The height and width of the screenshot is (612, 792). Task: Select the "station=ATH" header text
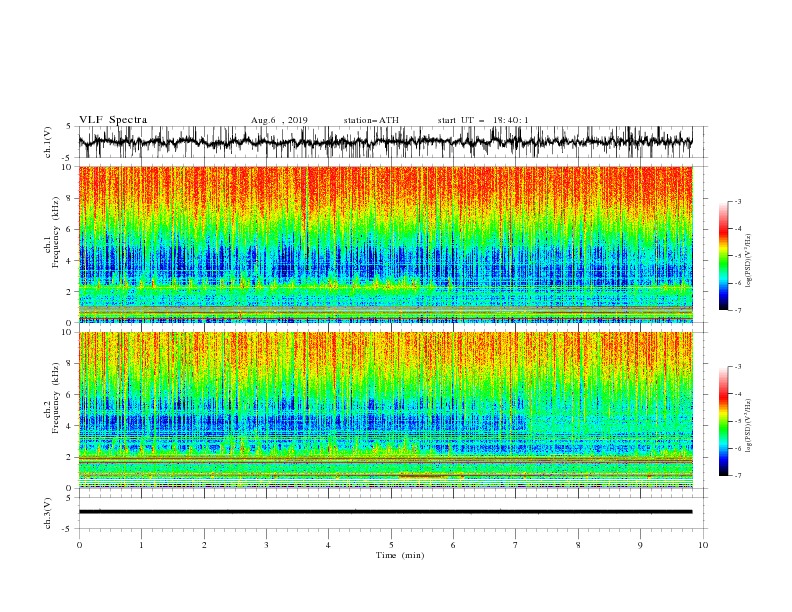tap(371, 120)
